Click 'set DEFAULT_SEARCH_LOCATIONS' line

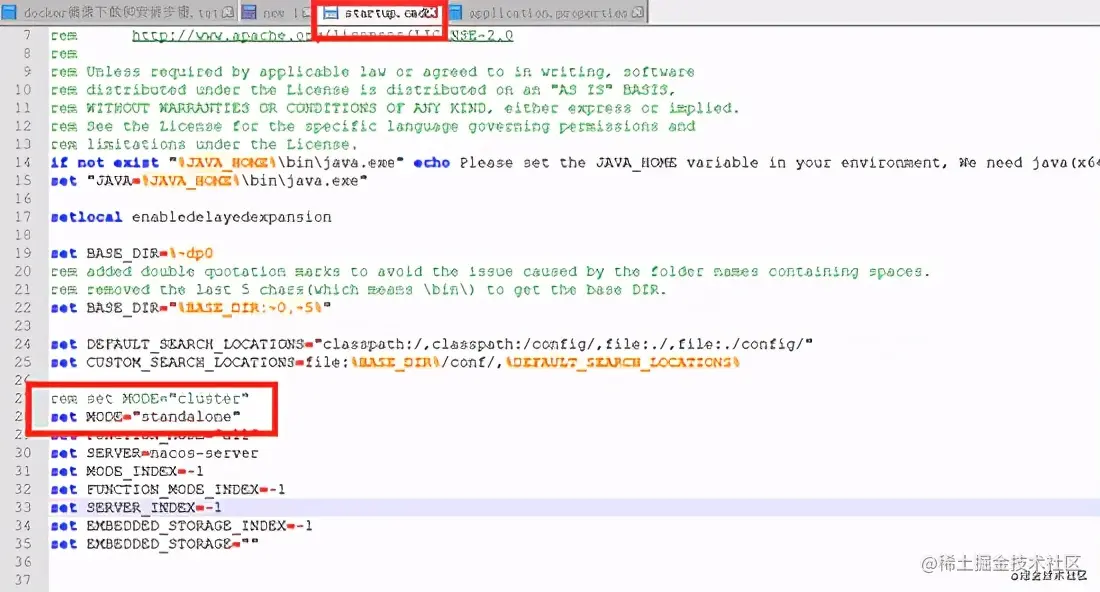pyautogui.click(x=431, y=344)
